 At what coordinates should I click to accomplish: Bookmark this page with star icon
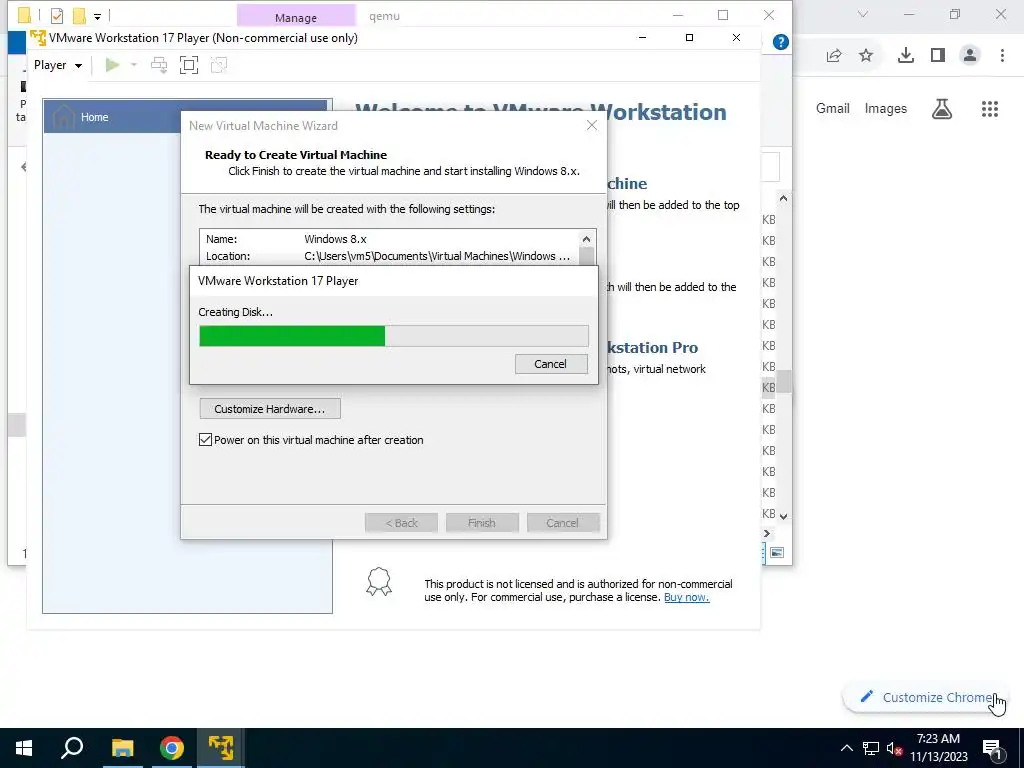point(866,56)
